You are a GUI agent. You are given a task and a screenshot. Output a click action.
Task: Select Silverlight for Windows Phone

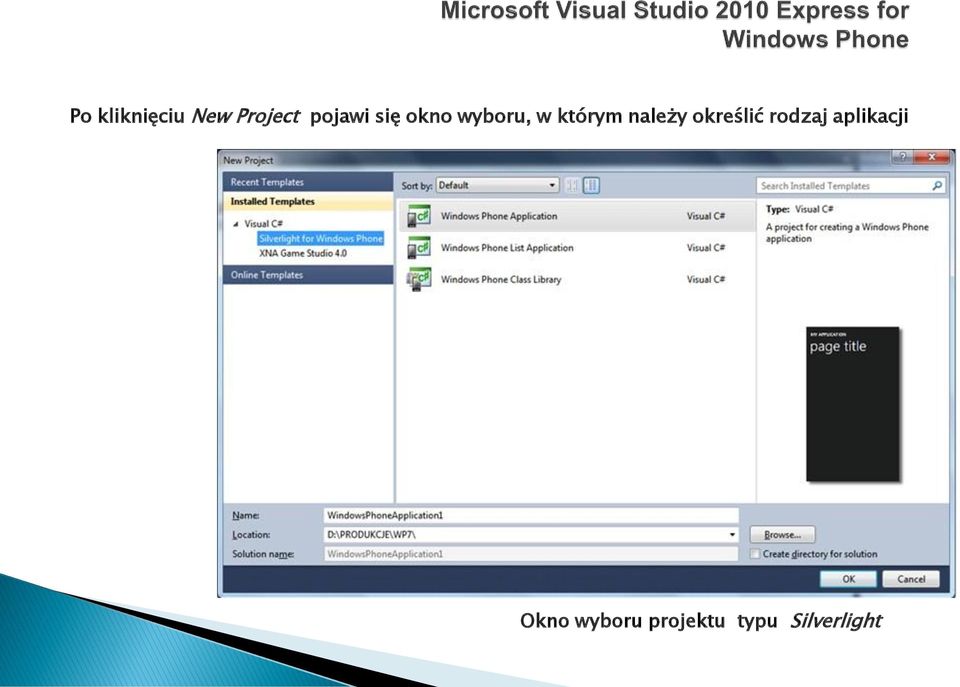tap(321, 238)
